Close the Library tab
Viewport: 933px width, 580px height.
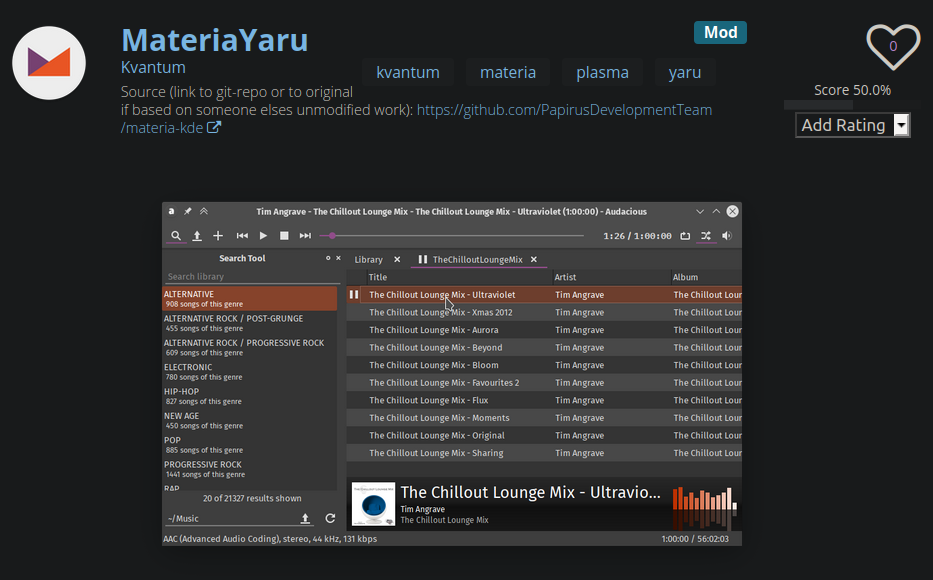point(397,259)
